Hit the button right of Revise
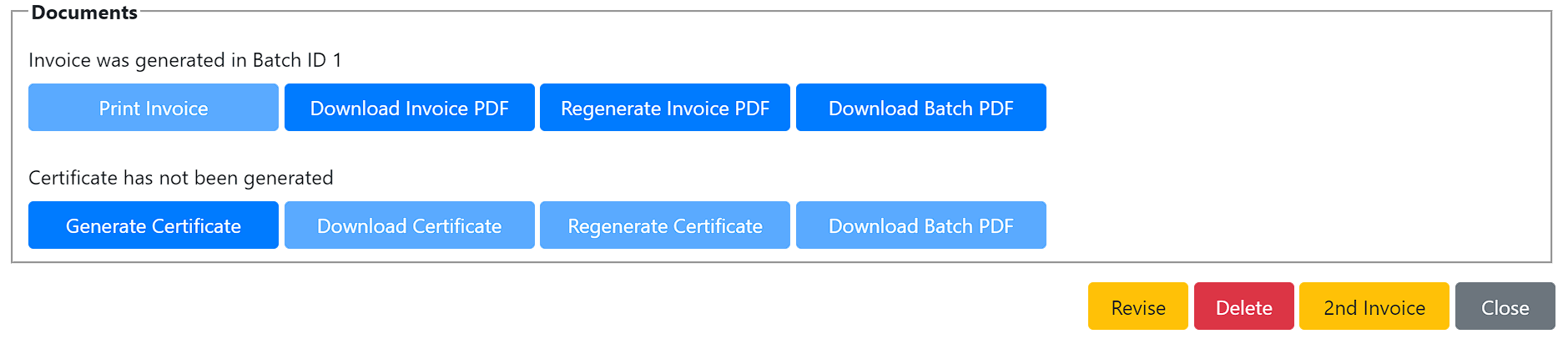The height and width of the screenshot is (344, 1568). [1243, 306]
